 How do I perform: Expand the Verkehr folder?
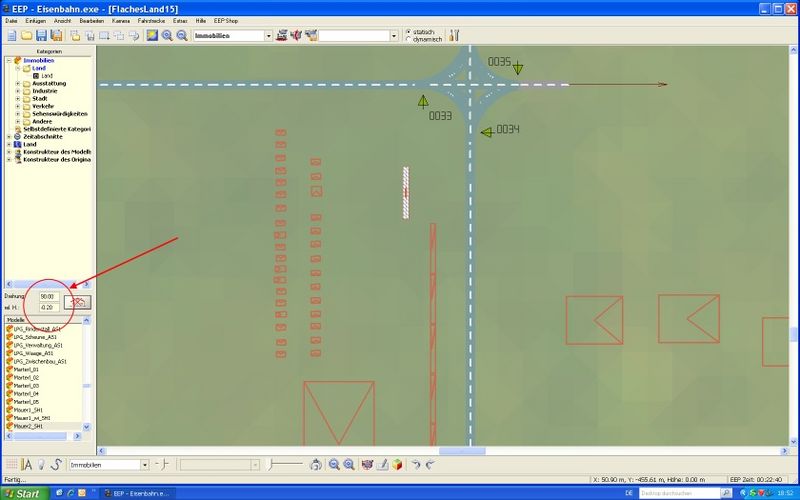pyautogui.click(x=18, y=107)
